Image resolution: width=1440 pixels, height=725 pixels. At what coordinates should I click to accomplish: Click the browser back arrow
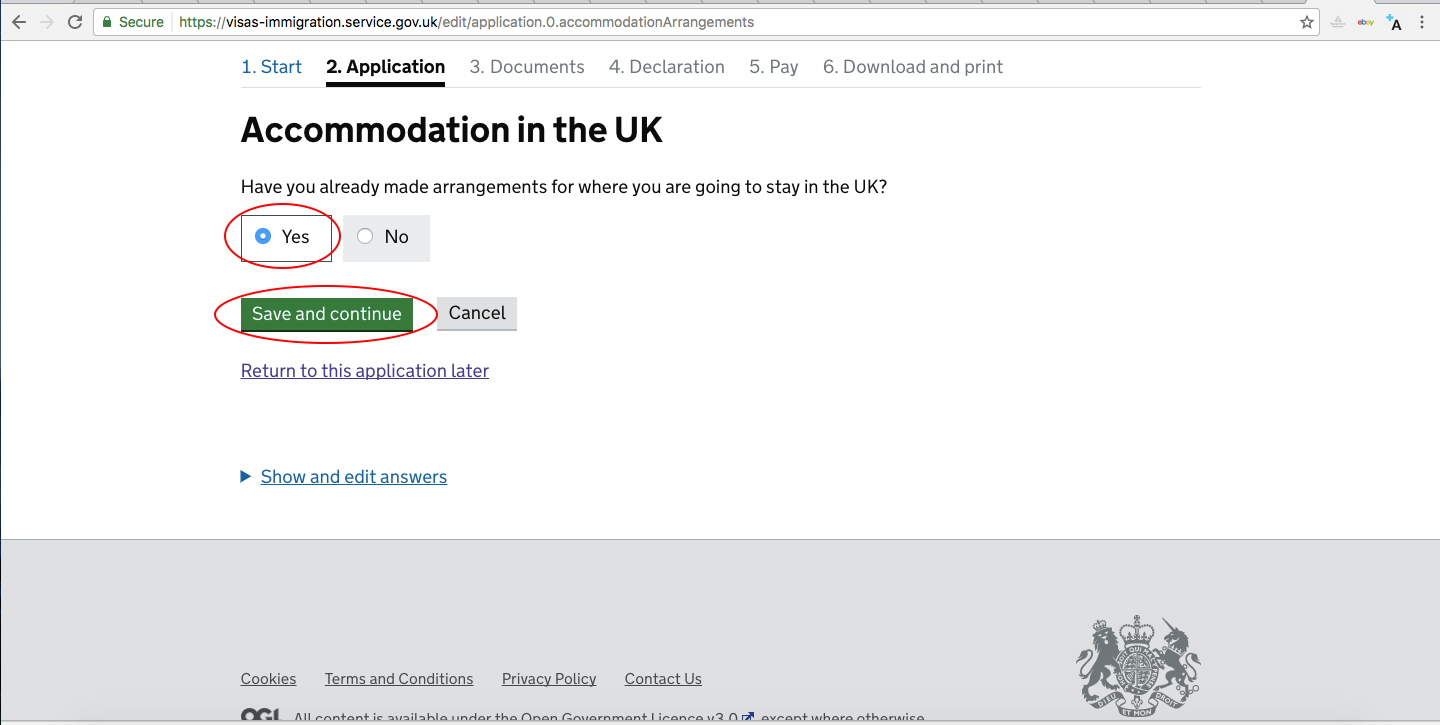(19, 22)
